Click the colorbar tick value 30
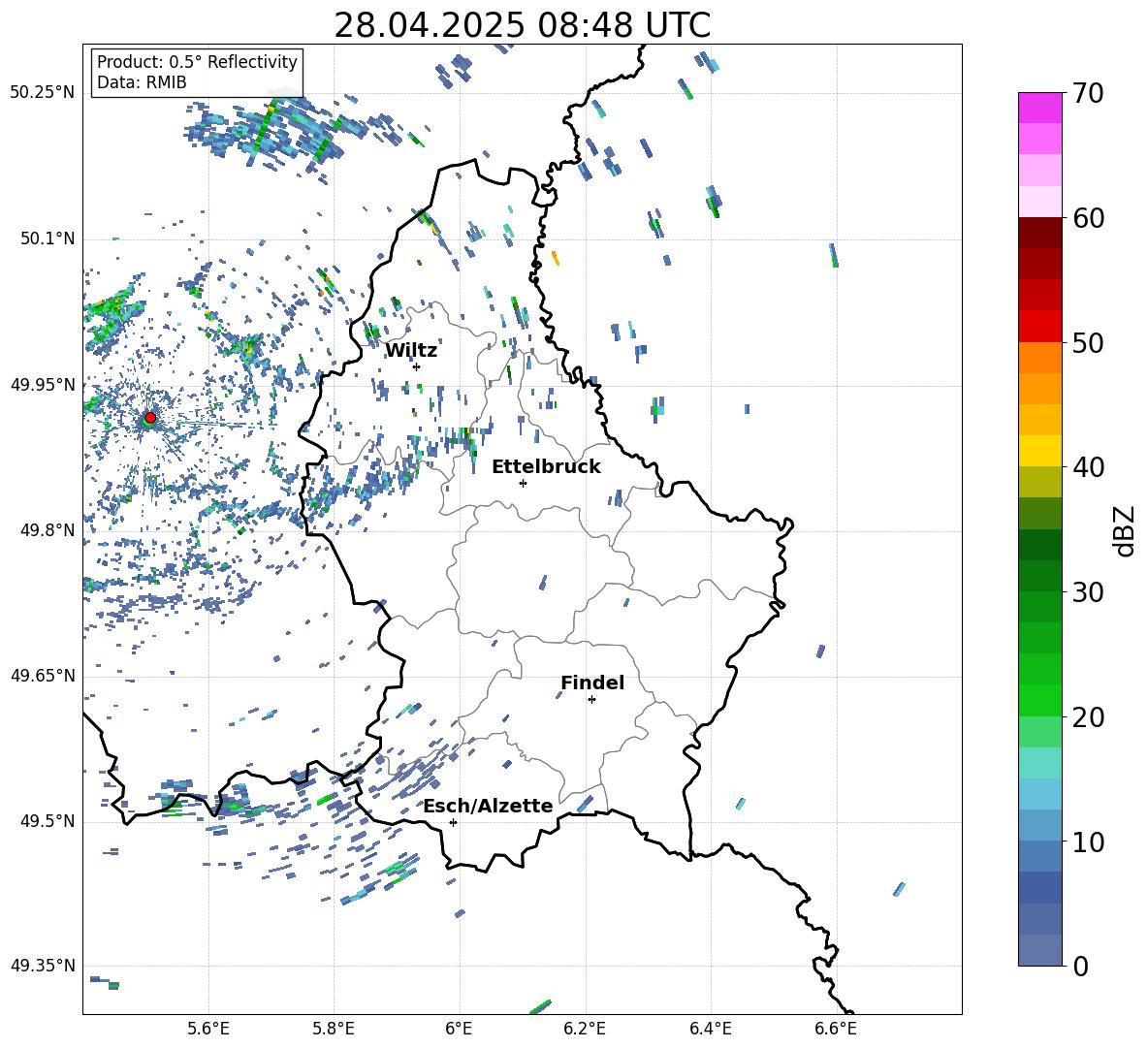This screenshot has width=1148, height=1048. click(1088, 592)
